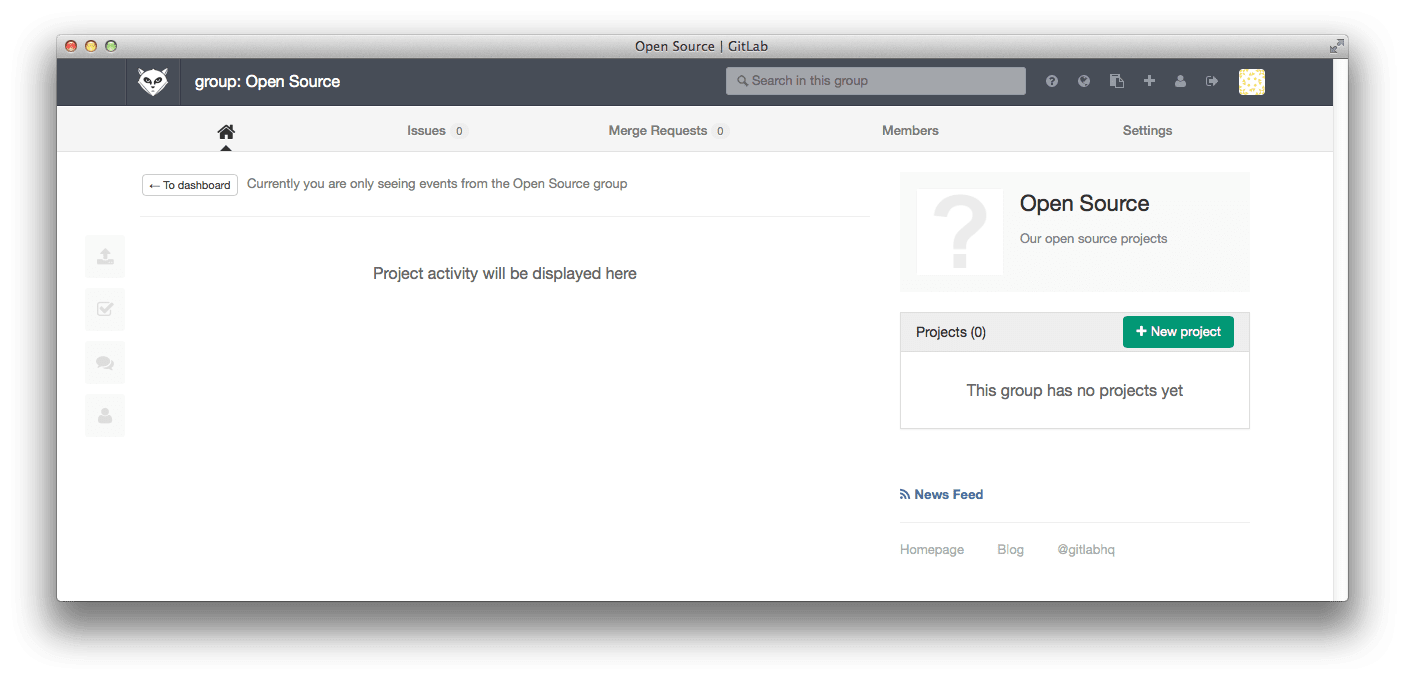
Task: Click the sign out arrow icon
Action: (x=1213, y=81)
